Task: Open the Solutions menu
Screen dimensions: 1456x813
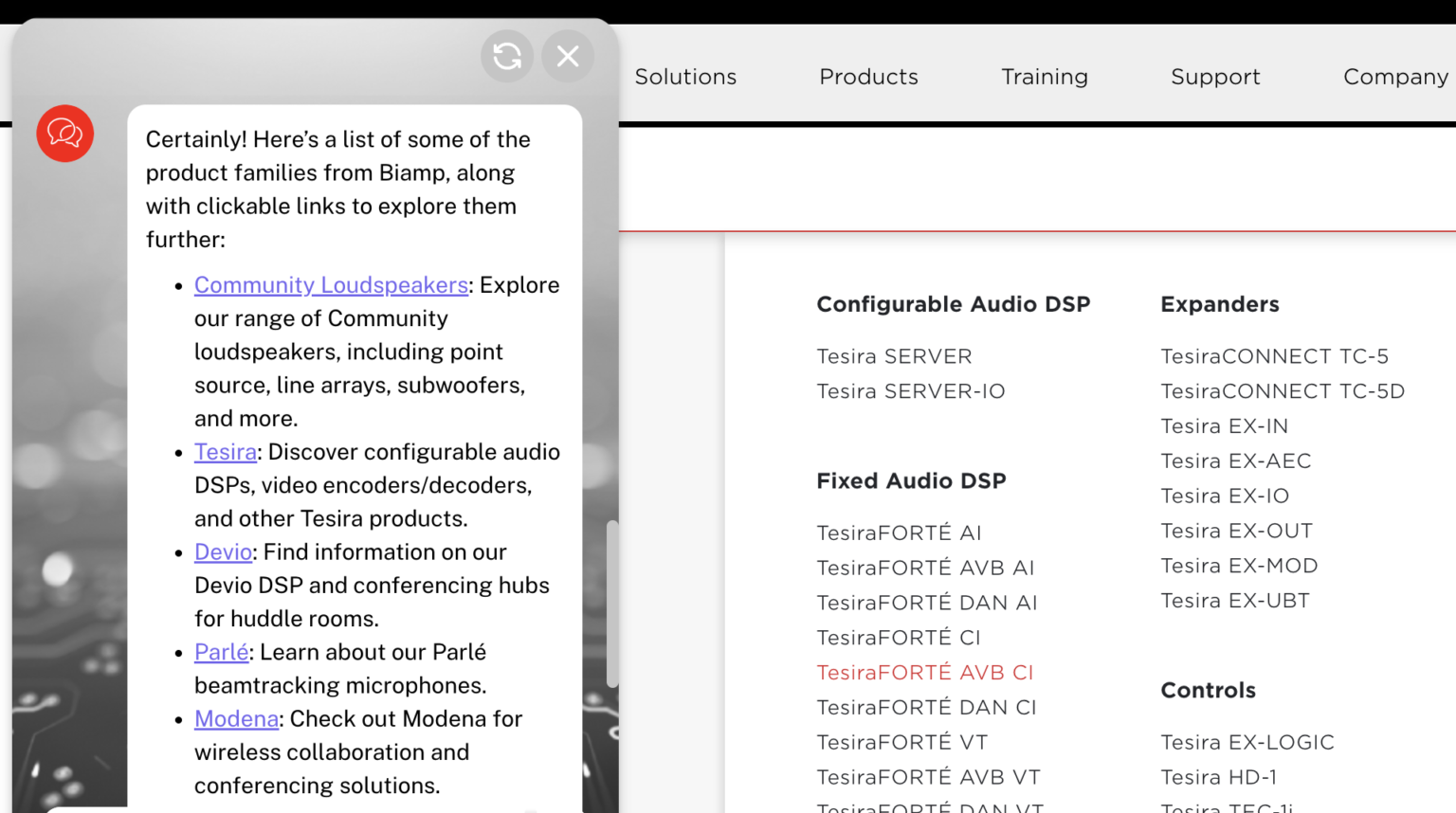Action: [x=685, y=77]
